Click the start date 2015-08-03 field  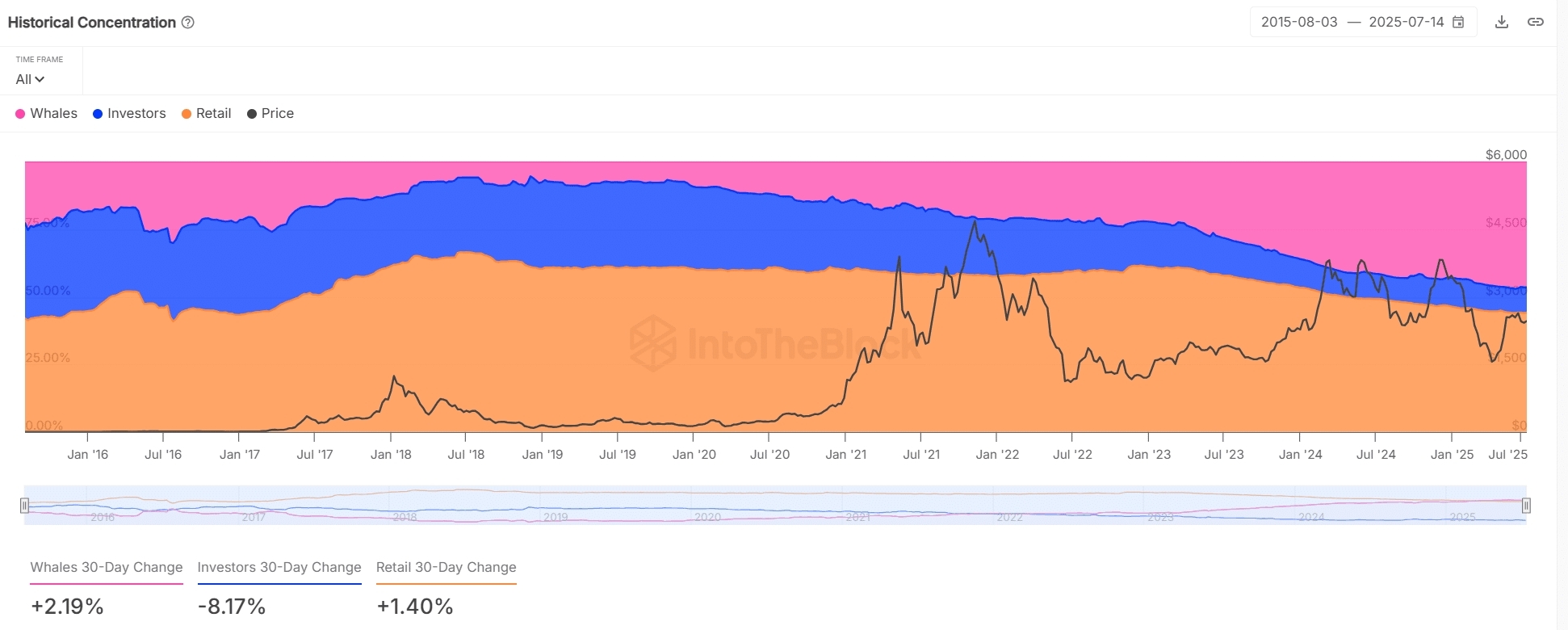pos(1299,23)
